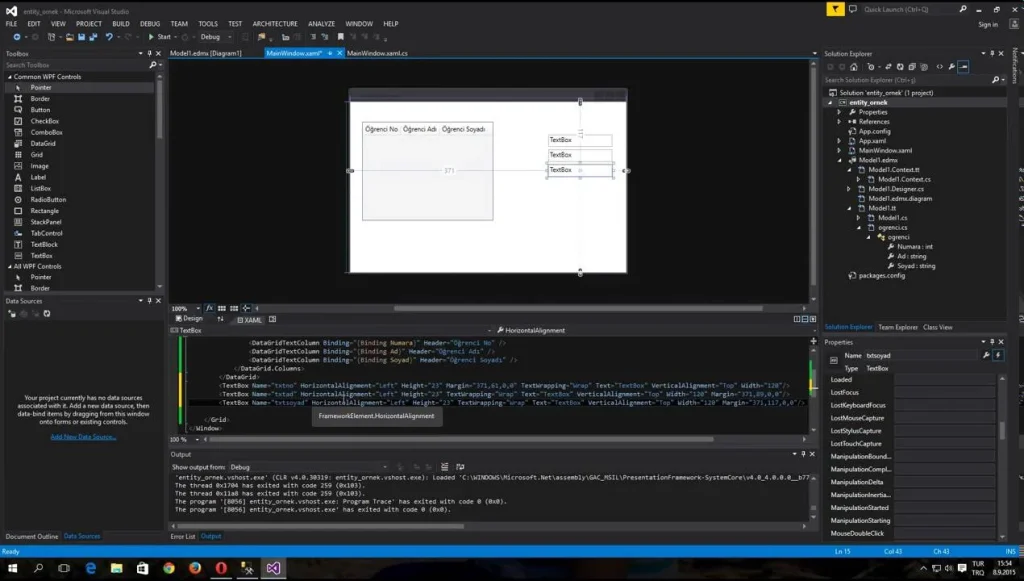Switch to vertical split view of designer
The image size is (1024, 581).
(797, 319)
